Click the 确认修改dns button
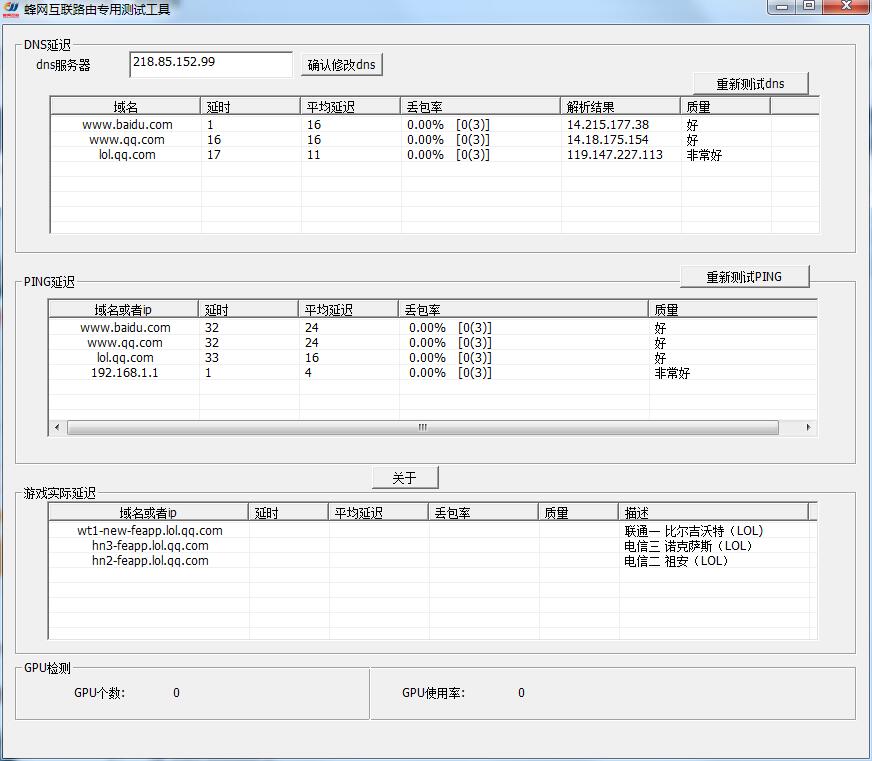 click(342, 65)
